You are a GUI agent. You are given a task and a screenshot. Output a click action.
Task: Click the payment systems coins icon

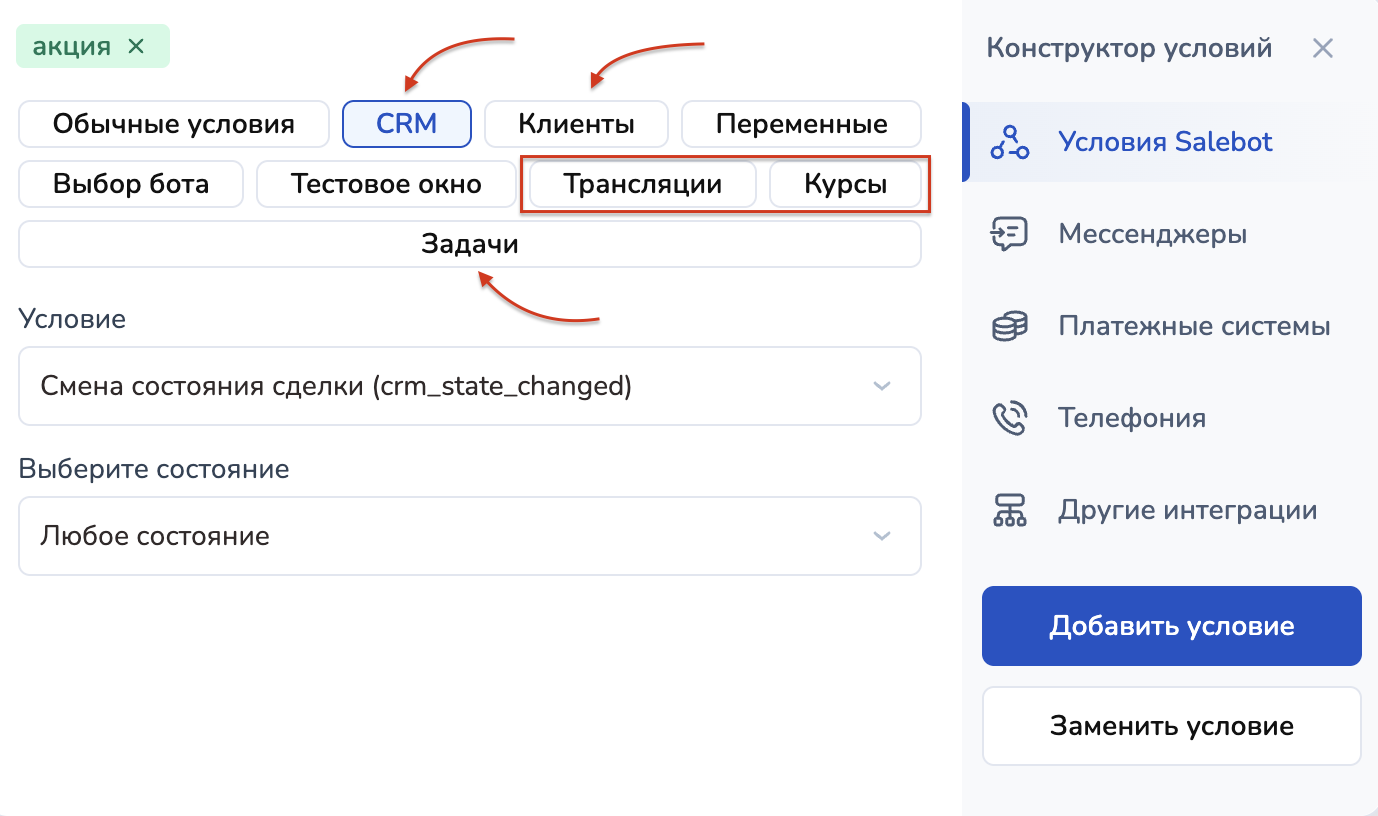tap(1009, 326)
